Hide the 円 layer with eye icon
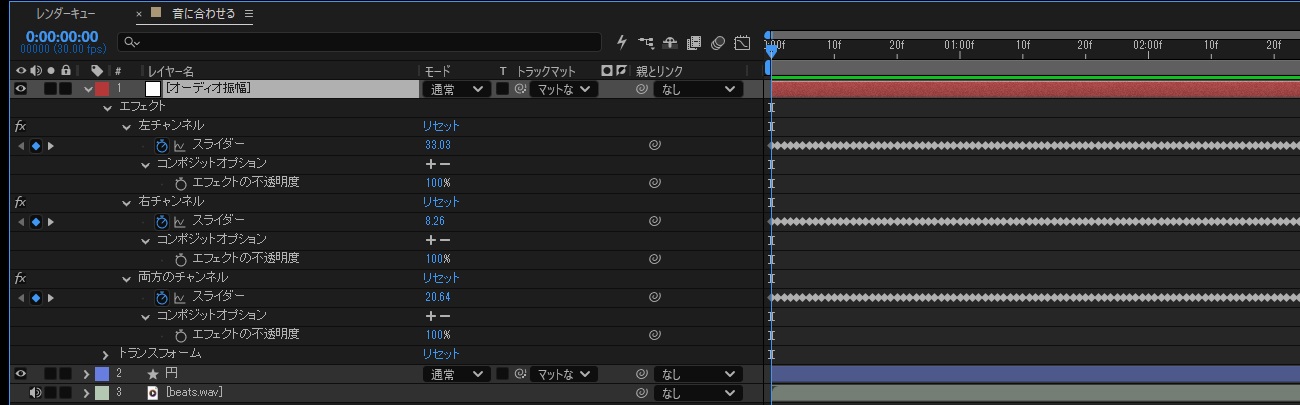Screen dimensions: 1300x405 [21, 373]
